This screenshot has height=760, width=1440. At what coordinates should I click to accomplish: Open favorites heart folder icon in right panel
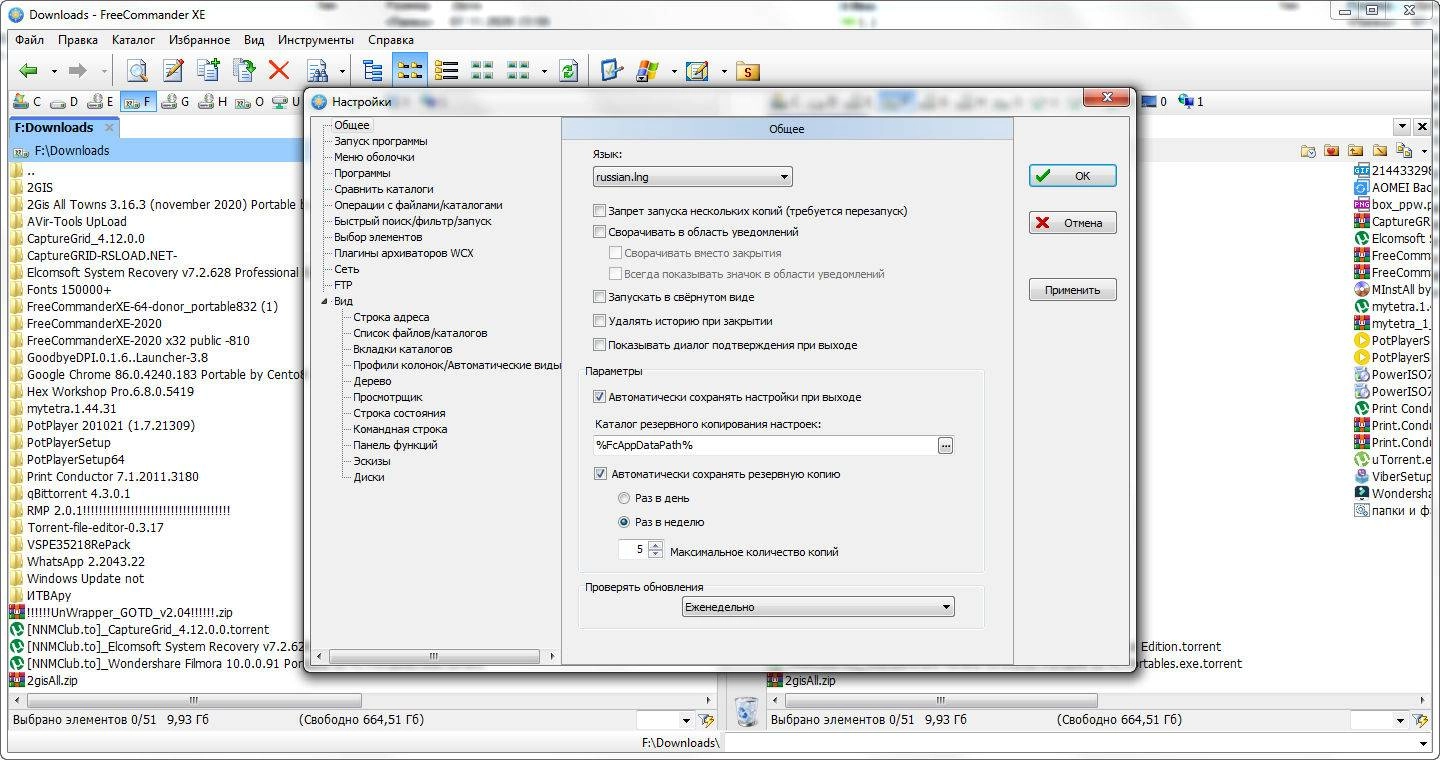tap(1331, 151)
